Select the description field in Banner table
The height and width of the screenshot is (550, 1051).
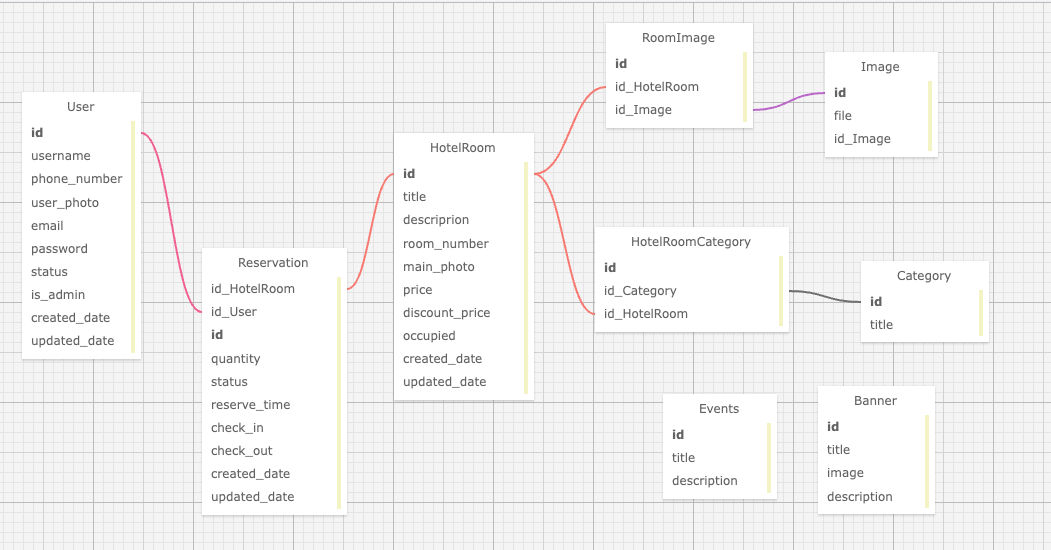(x=859, y=496)
